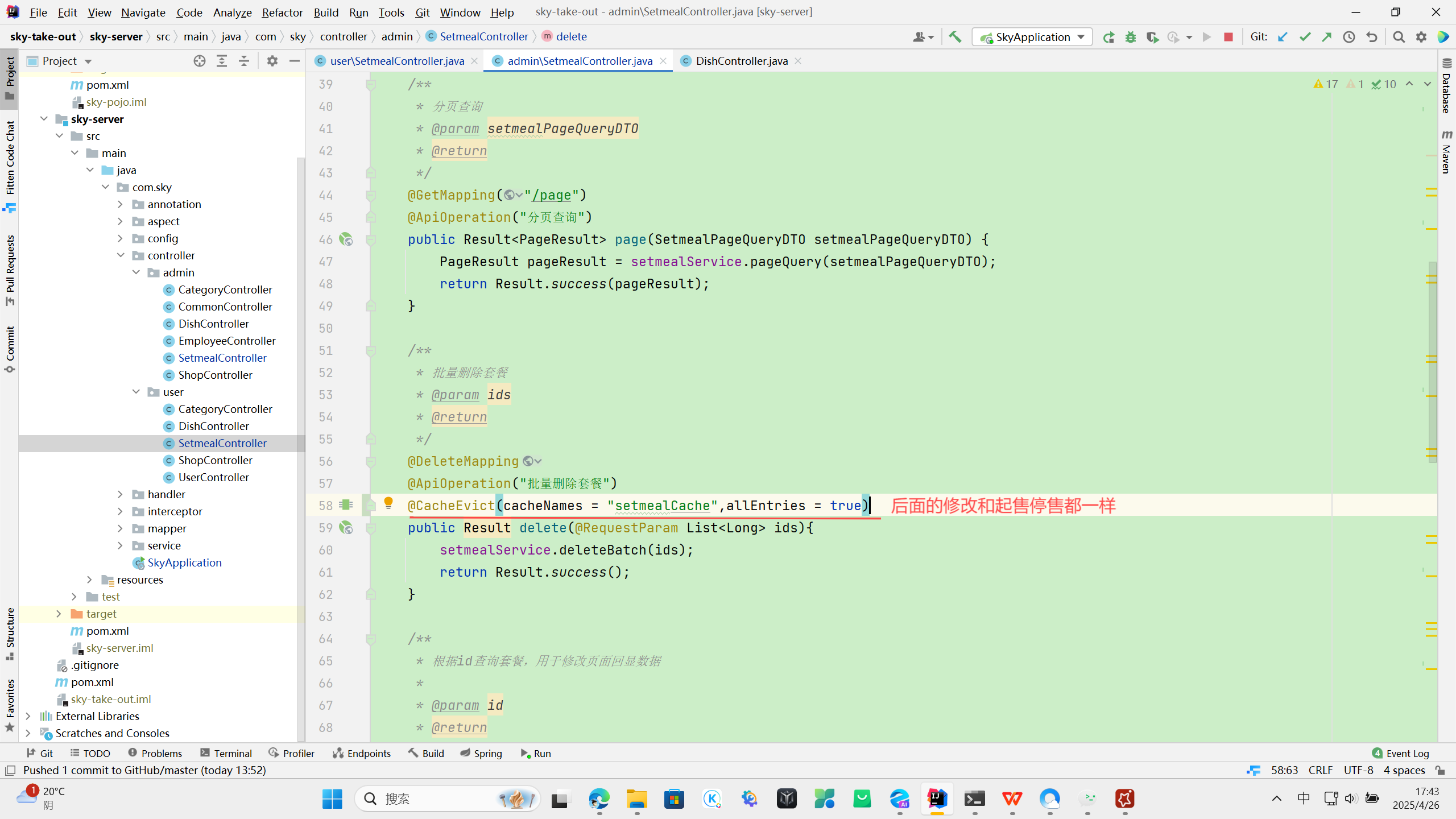Click the Build project hammer icon
Screen dimensions: 1456x819
(x=955, y=37)
